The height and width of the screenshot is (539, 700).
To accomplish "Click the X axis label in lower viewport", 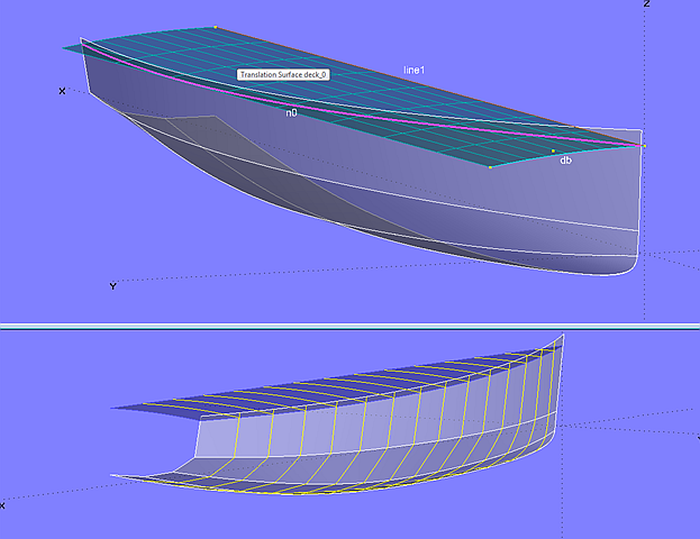I will pos(3,506).
